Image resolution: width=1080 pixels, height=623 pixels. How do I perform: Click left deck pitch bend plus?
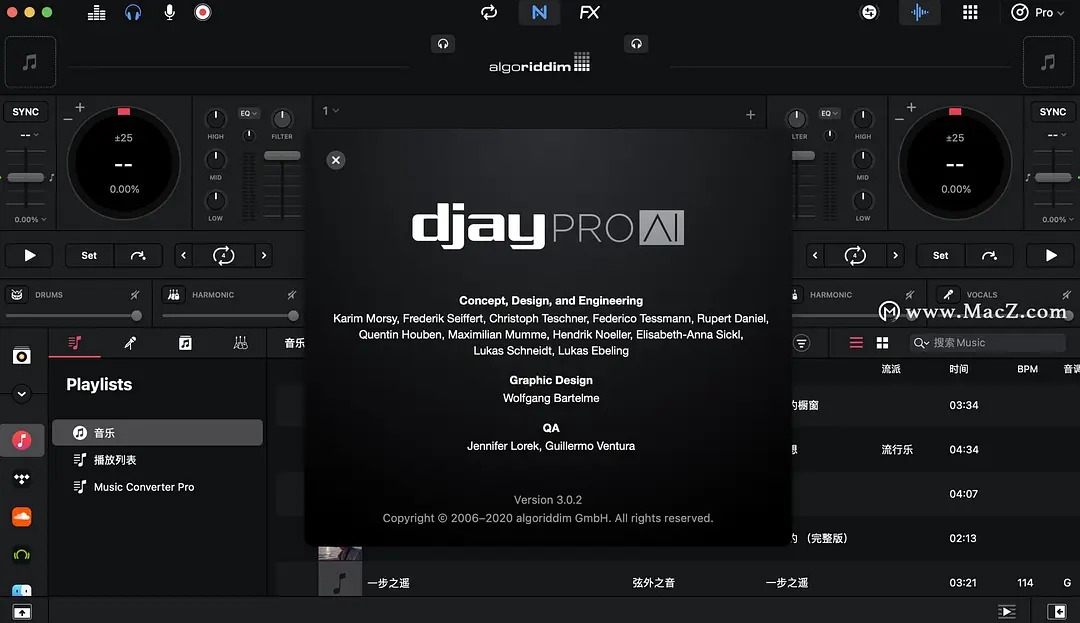tap(80, 107)
